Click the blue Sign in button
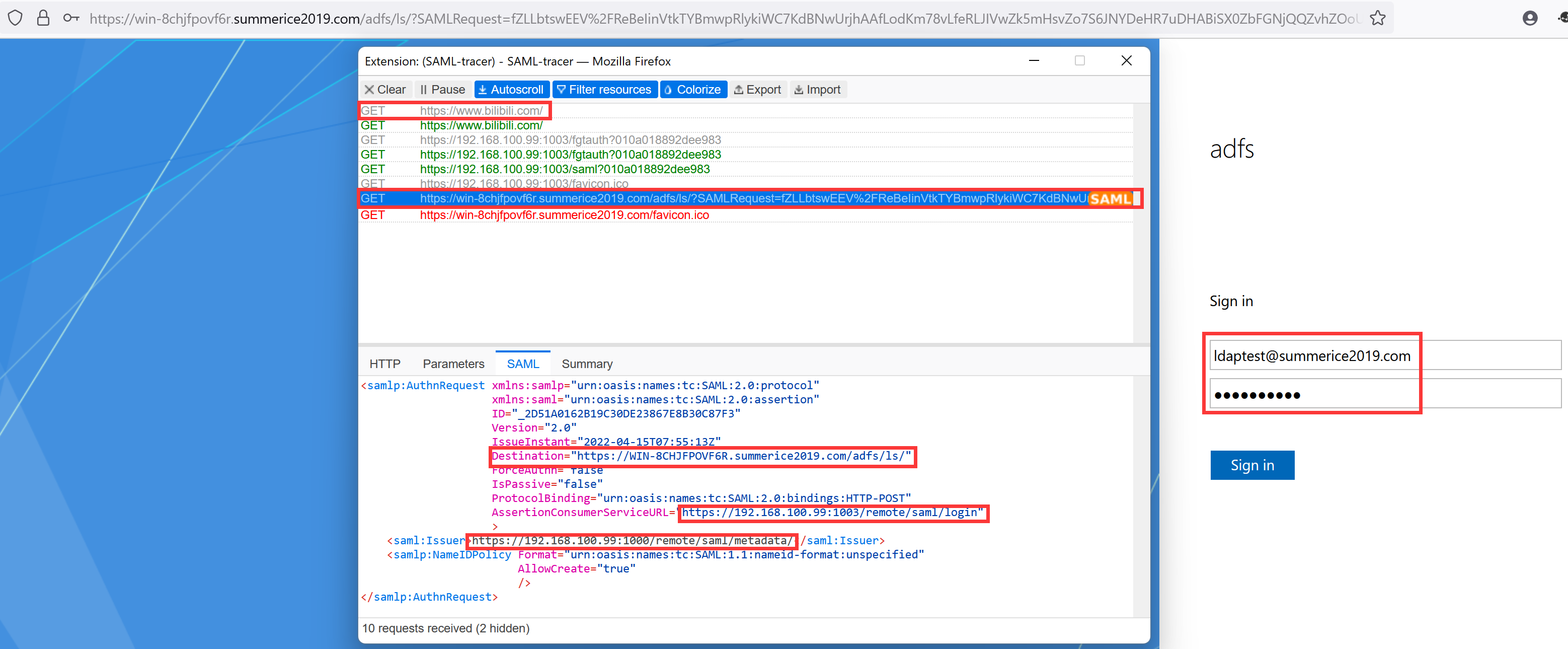Screen dimensions: 1568x649 pos(1252,465)
